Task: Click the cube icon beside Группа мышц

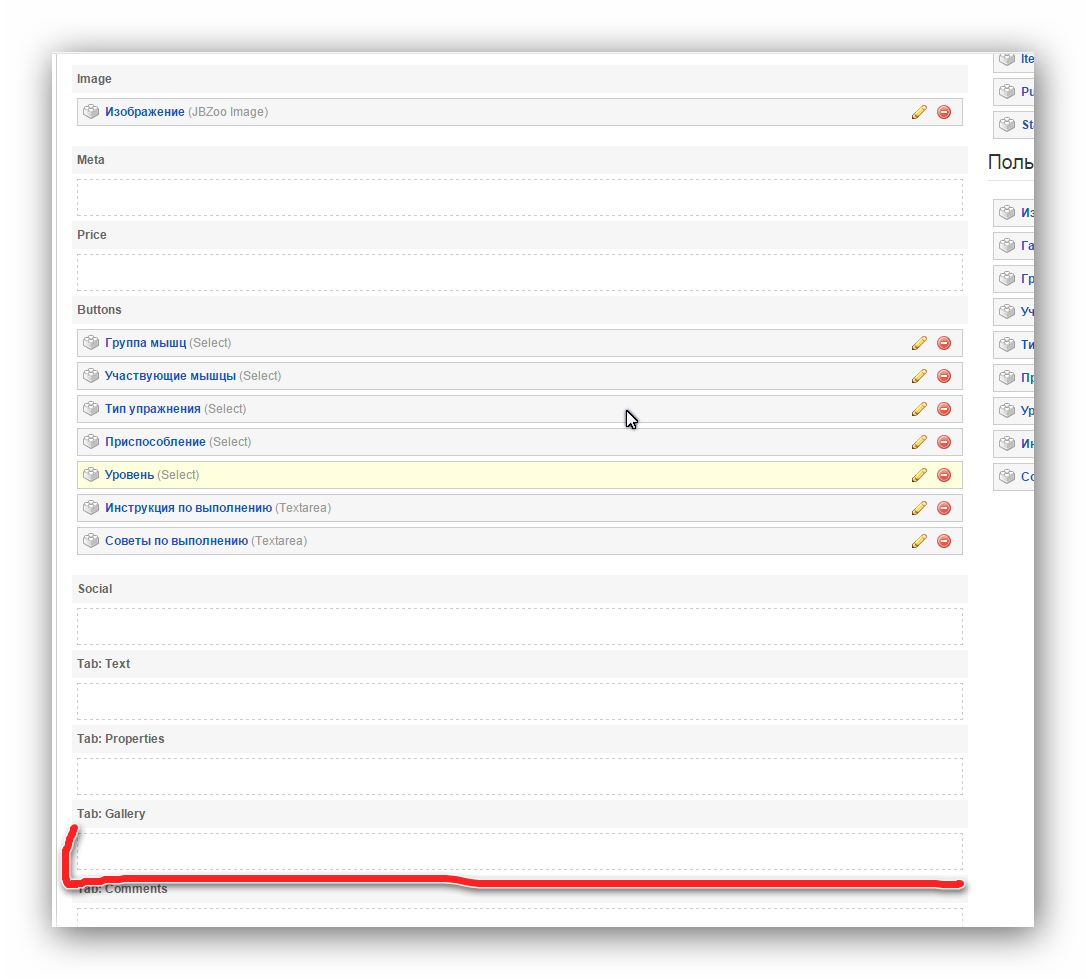Action: click(x=91, y=343)
